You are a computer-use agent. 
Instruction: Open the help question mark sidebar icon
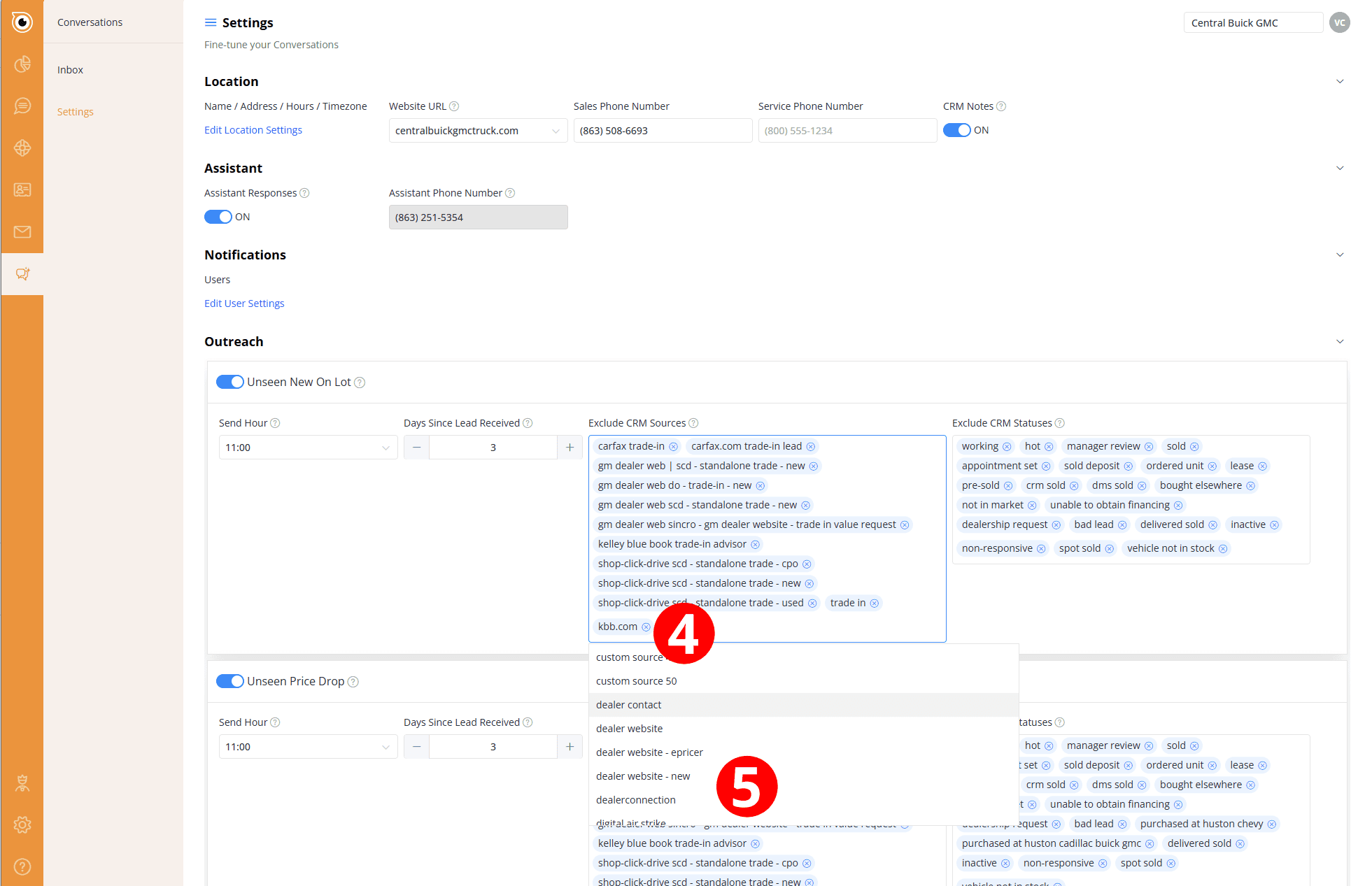[x=22, y=866]
